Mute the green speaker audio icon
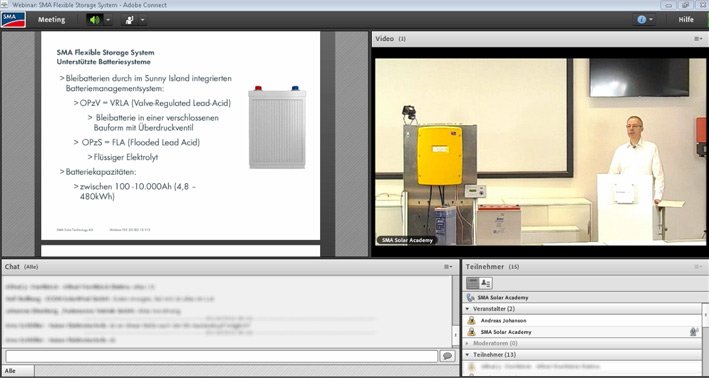Image resolution: width=709 pixels, height=378 pixels. coord(95,20)
